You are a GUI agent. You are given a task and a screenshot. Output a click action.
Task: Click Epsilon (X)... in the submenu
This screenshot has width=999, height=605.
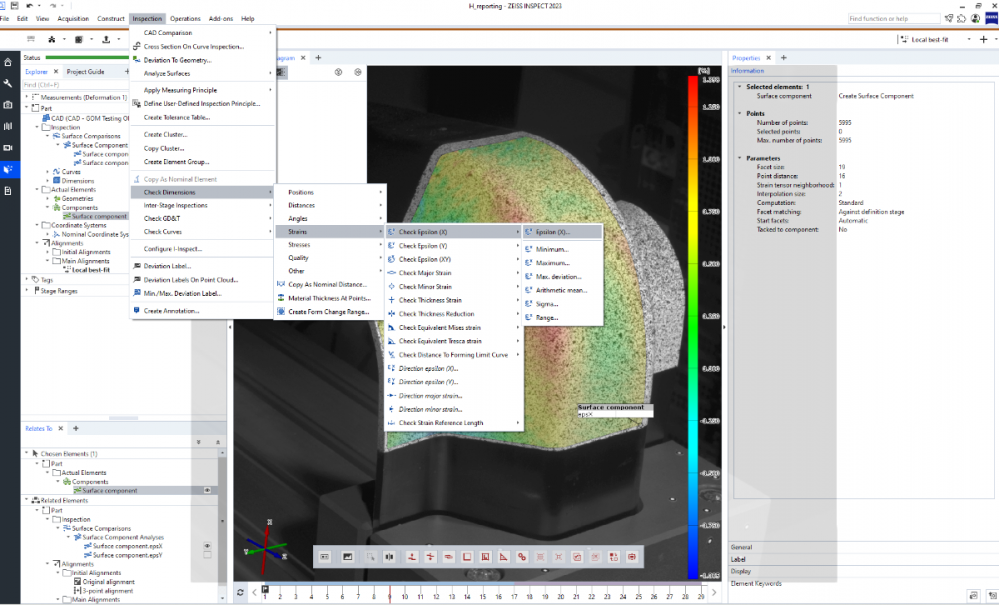552,232
